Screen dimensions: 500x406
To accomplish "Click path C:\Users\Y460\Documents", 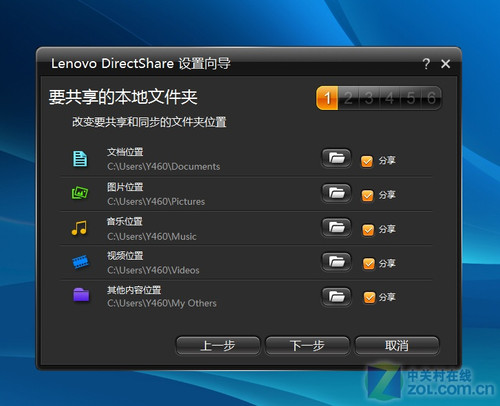I will 164,166.
